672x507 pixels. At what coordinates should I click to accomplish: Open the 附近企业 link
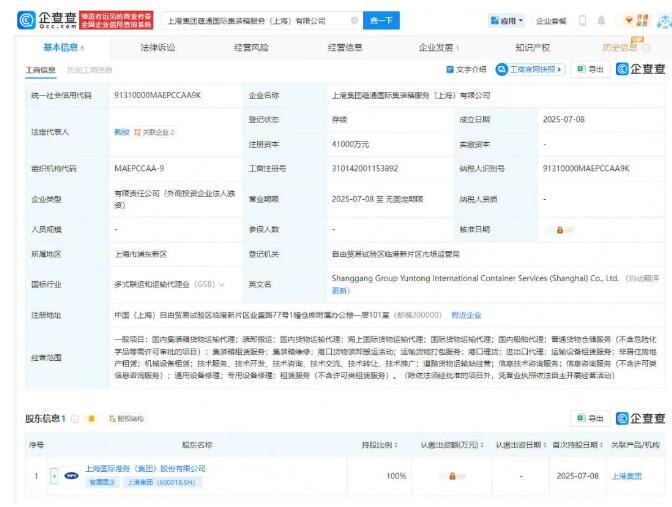click(x=466, y=315)
